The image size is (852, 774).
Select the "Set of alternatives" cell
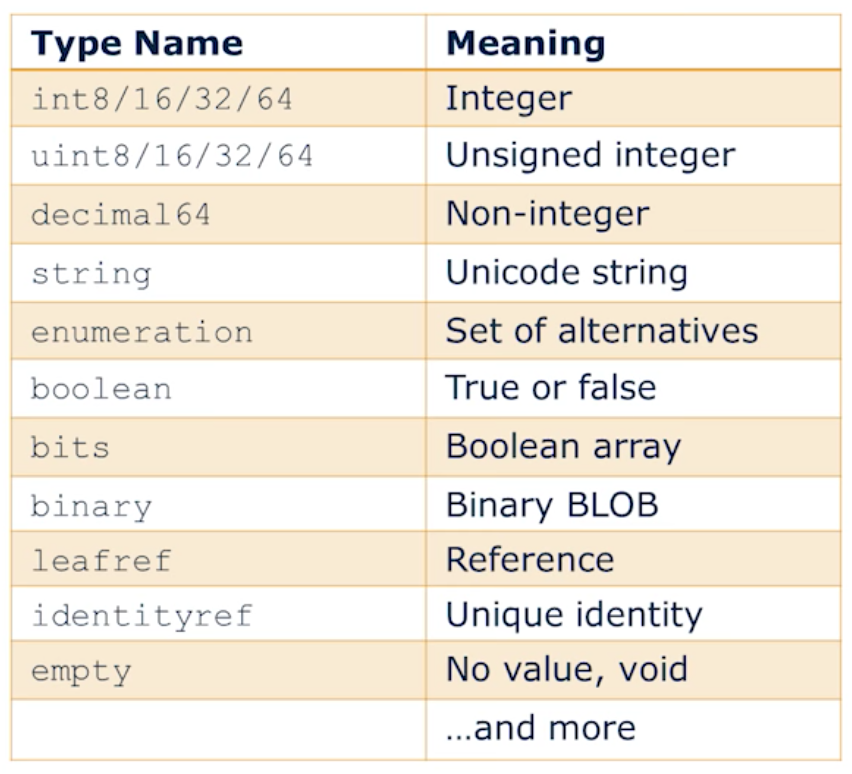point(601,330)
